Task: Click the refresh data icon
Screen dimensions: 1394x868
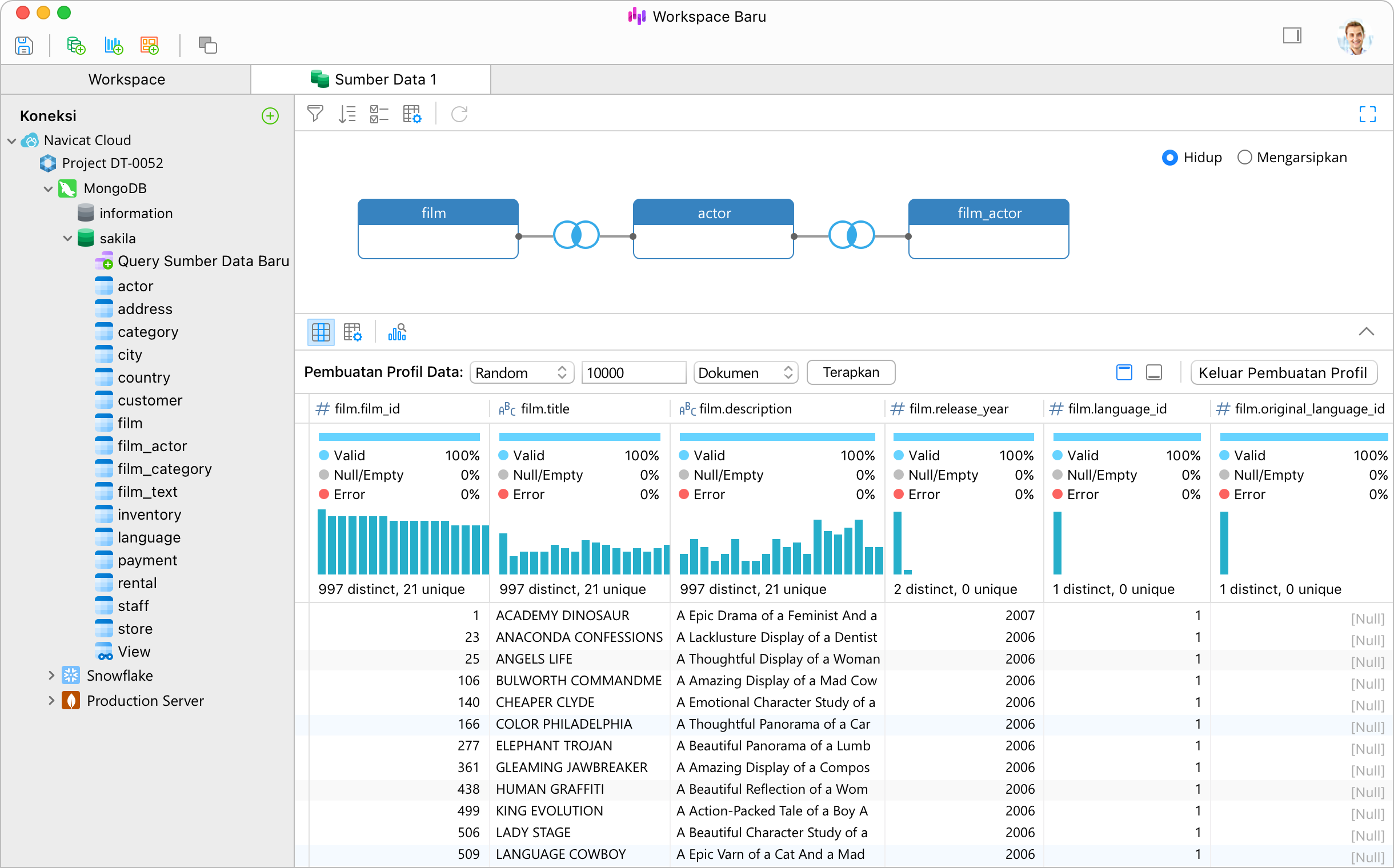Action: (459, 114)
